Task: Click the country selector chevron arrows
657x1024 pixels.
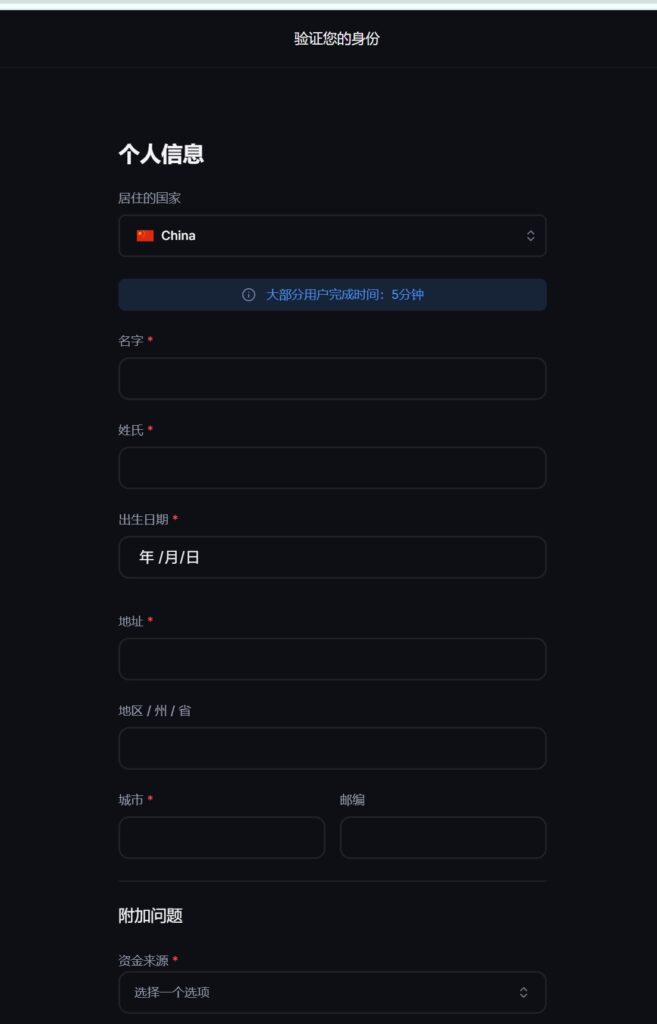Action: [530, 236]
